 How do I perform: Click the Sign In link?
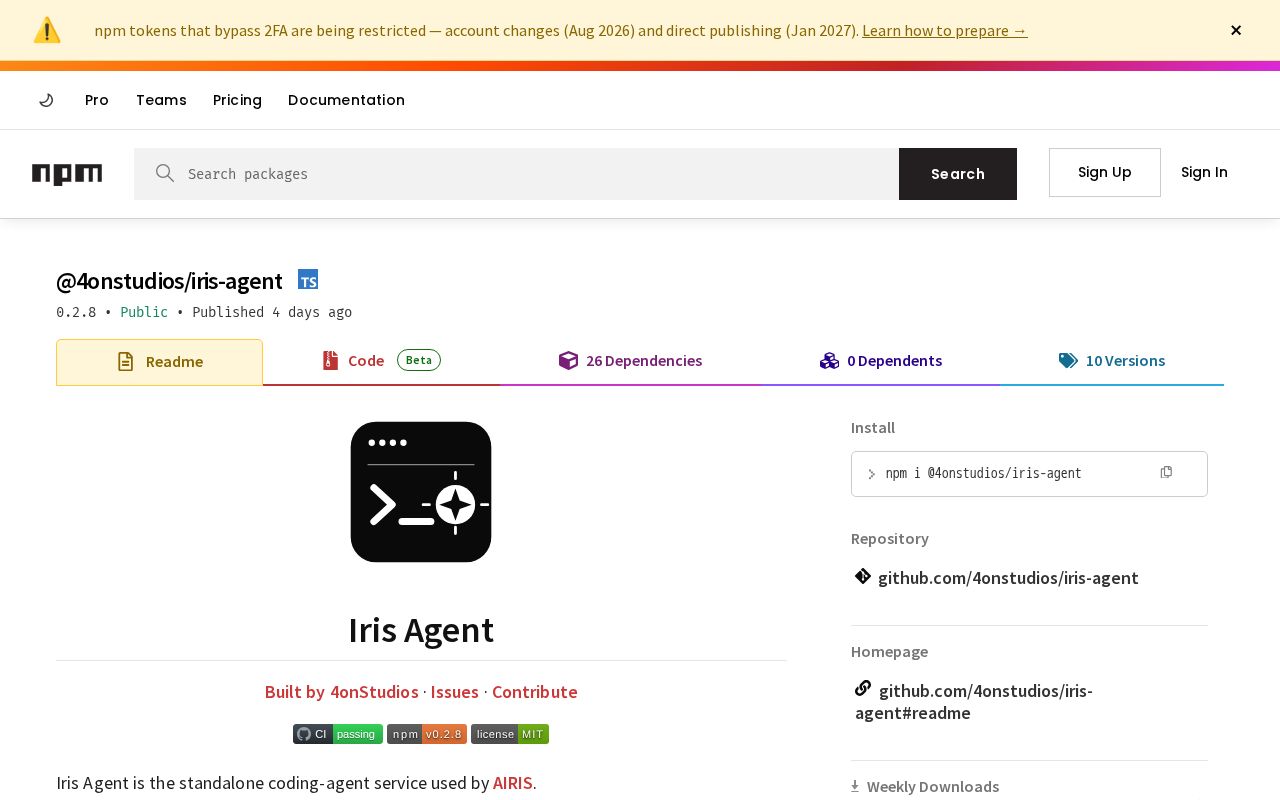[1204, 172]
